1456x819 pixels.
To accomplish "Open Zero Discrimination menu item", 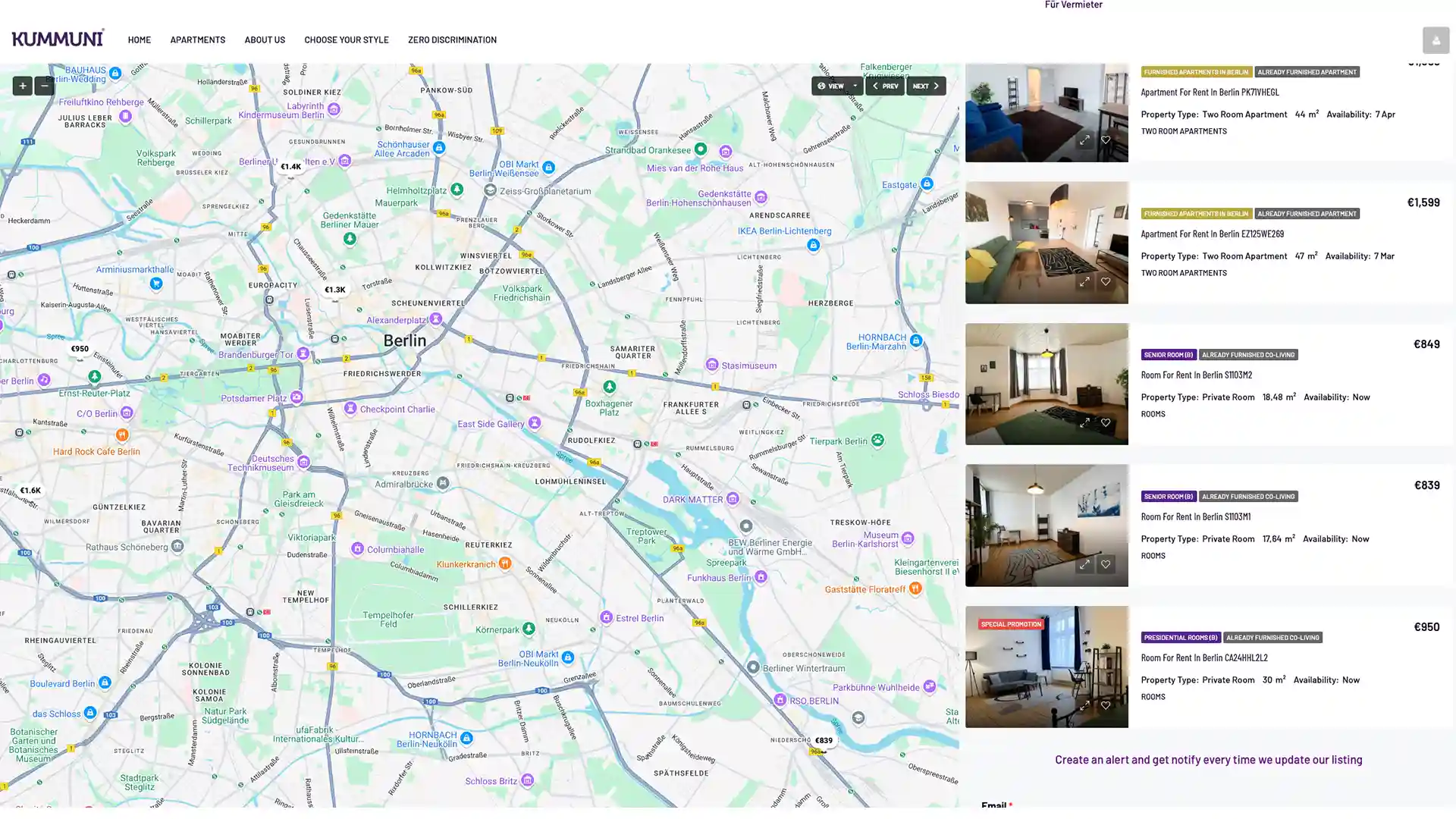I will (452, 40).
